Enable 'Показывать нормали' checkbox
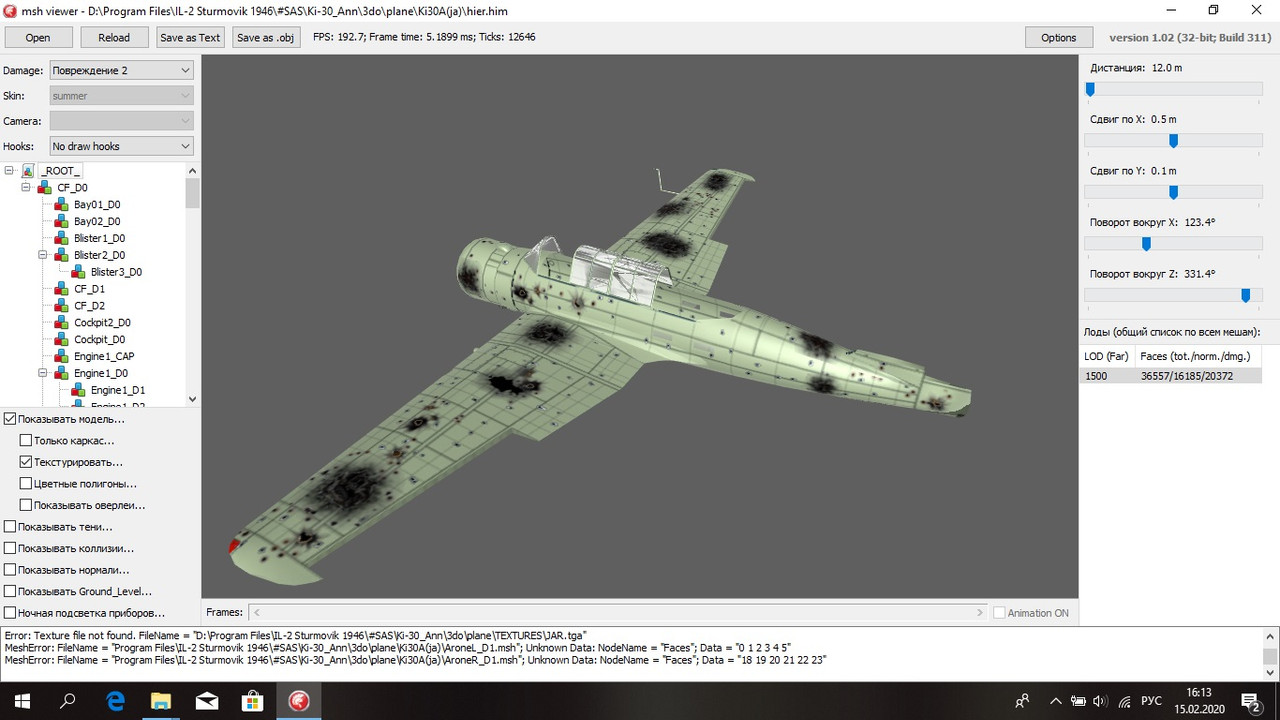 tap(10, 569)
